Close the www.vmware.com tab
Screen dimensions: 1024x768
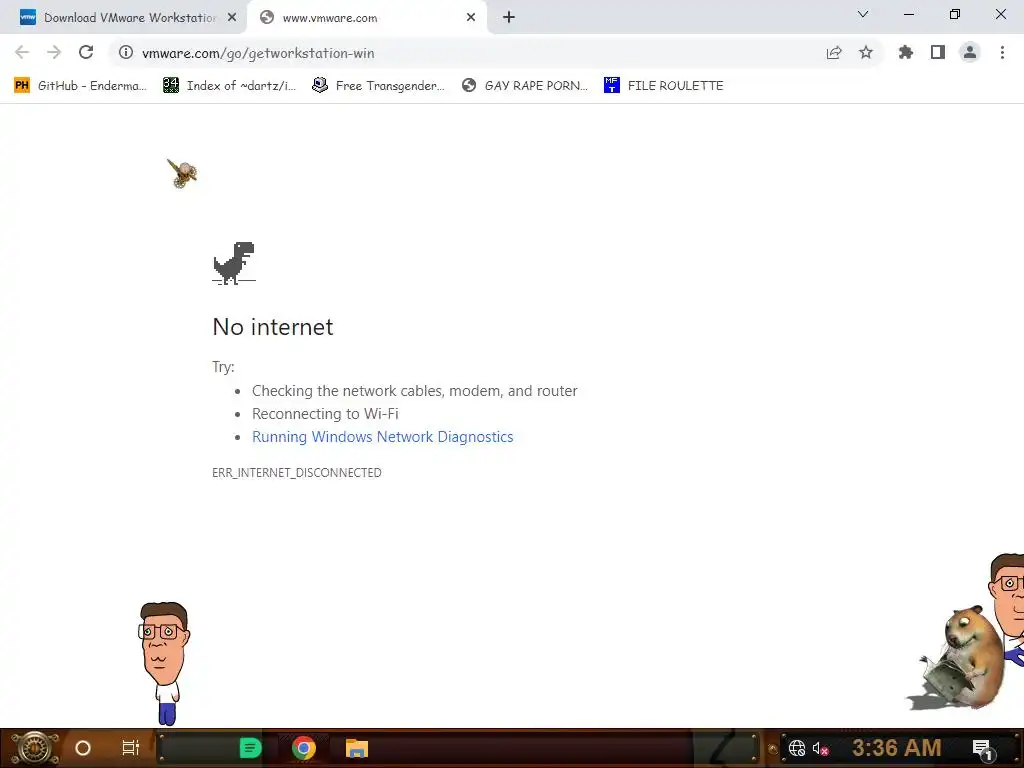471,18
